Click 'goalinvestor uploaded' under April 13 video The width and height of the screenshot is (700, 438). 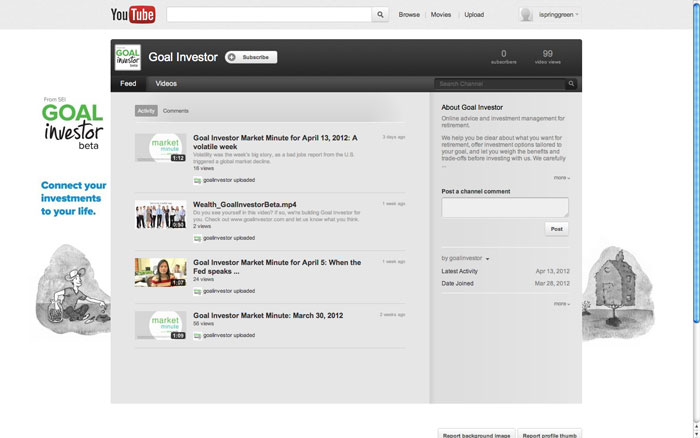(x=229, y=180)
